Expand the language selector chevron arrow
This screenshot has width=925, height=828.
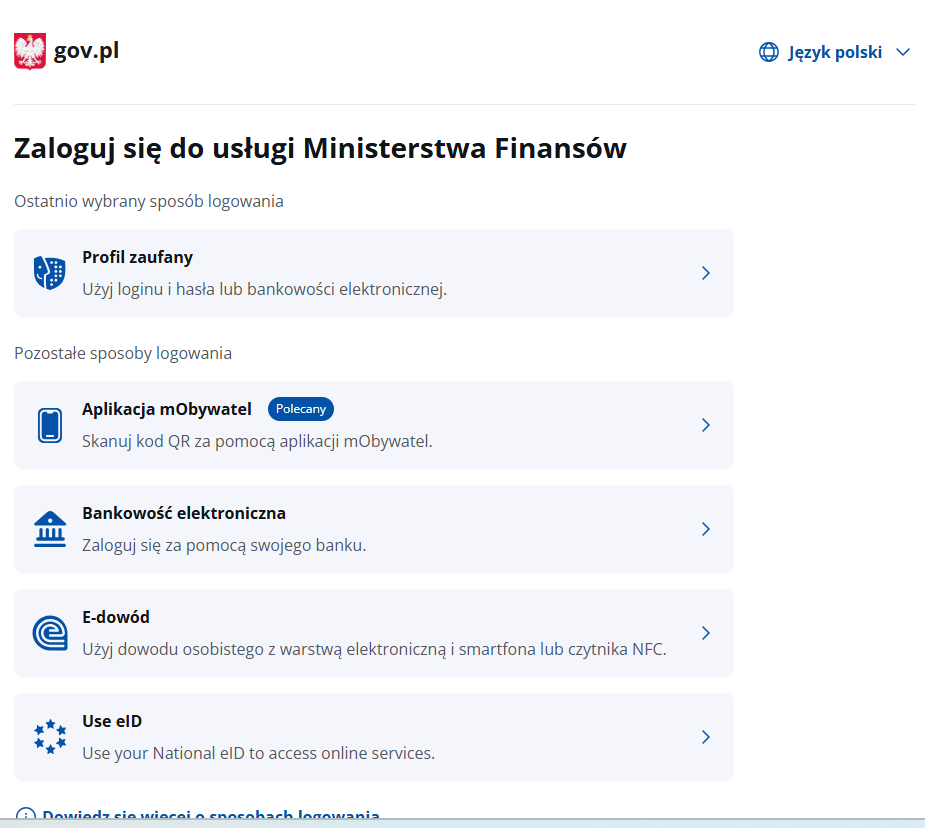[x=903, y=52]
